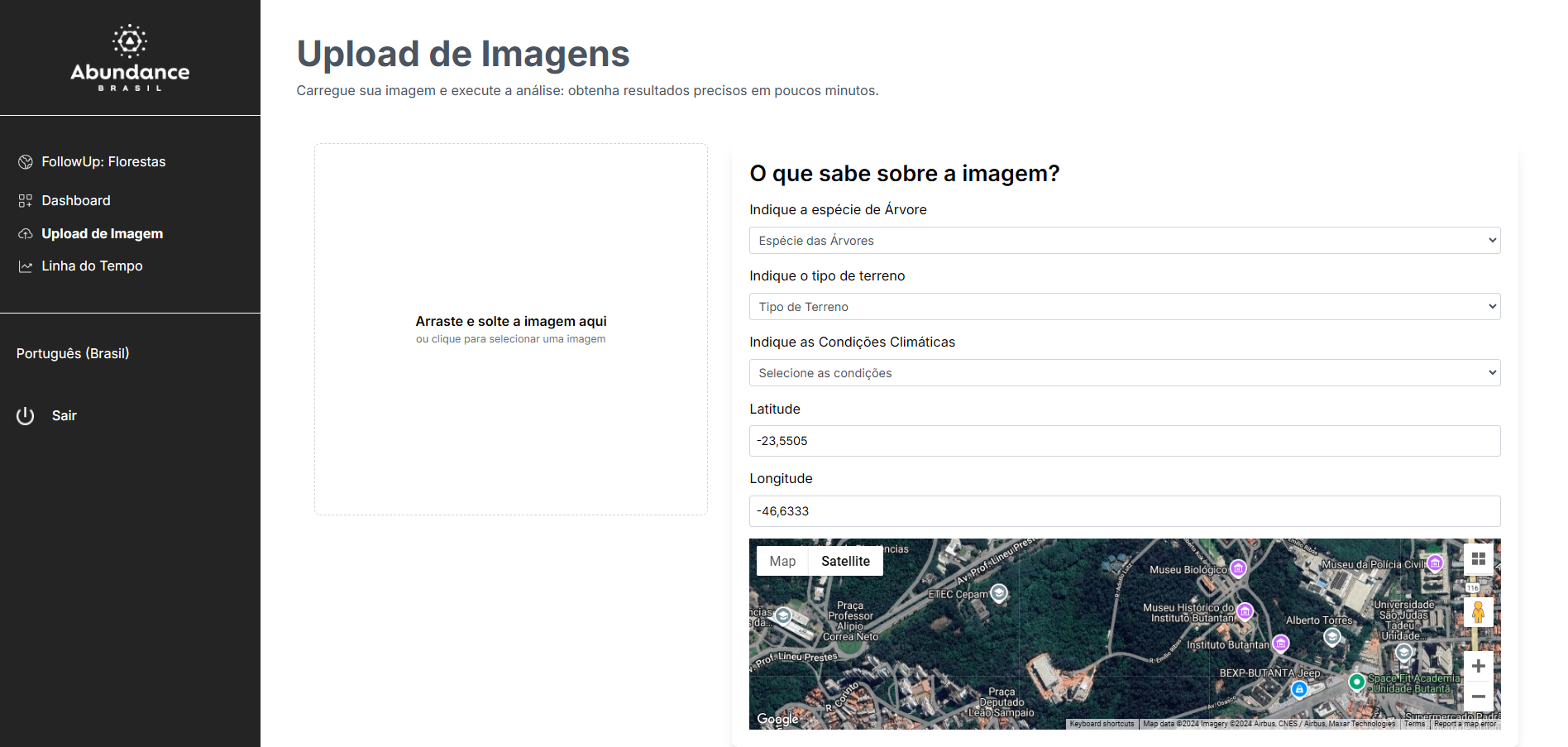Click the Museu da Polícia Civil marker
The image size is (1568, 747).
pyautogui.click(x=1436, y=563)
